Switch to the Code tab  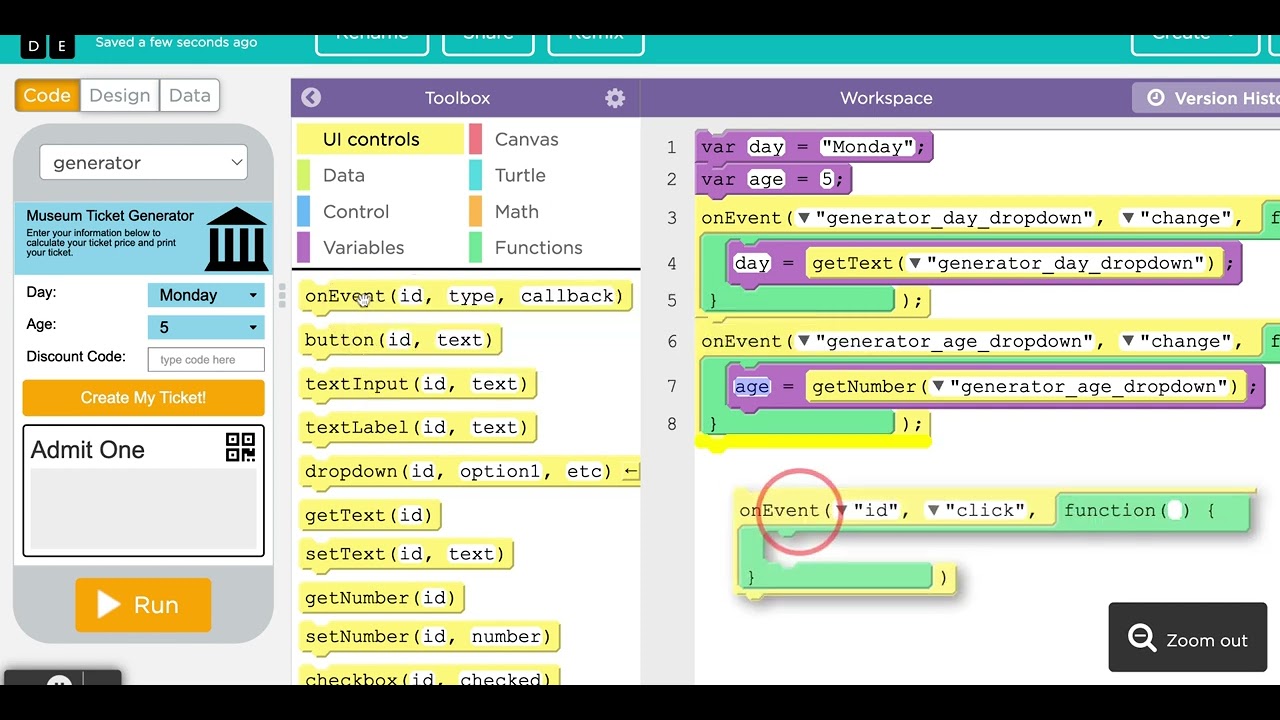[47, 95]
